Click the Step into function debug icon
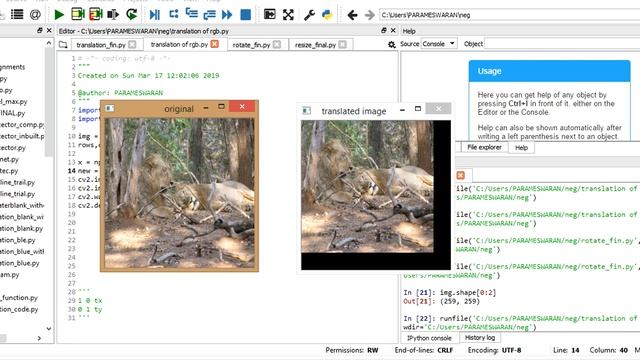640x360 pixels. pos(191,13)
